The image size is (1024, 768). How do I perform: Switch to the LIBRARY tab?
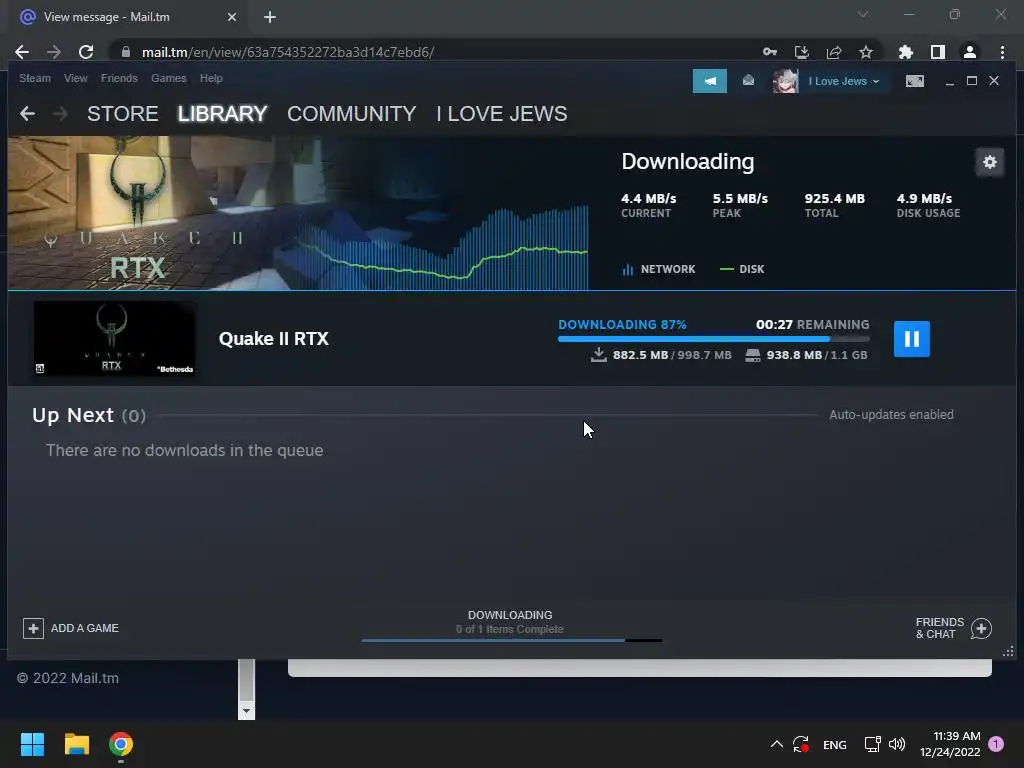click(x=222, y=114)
